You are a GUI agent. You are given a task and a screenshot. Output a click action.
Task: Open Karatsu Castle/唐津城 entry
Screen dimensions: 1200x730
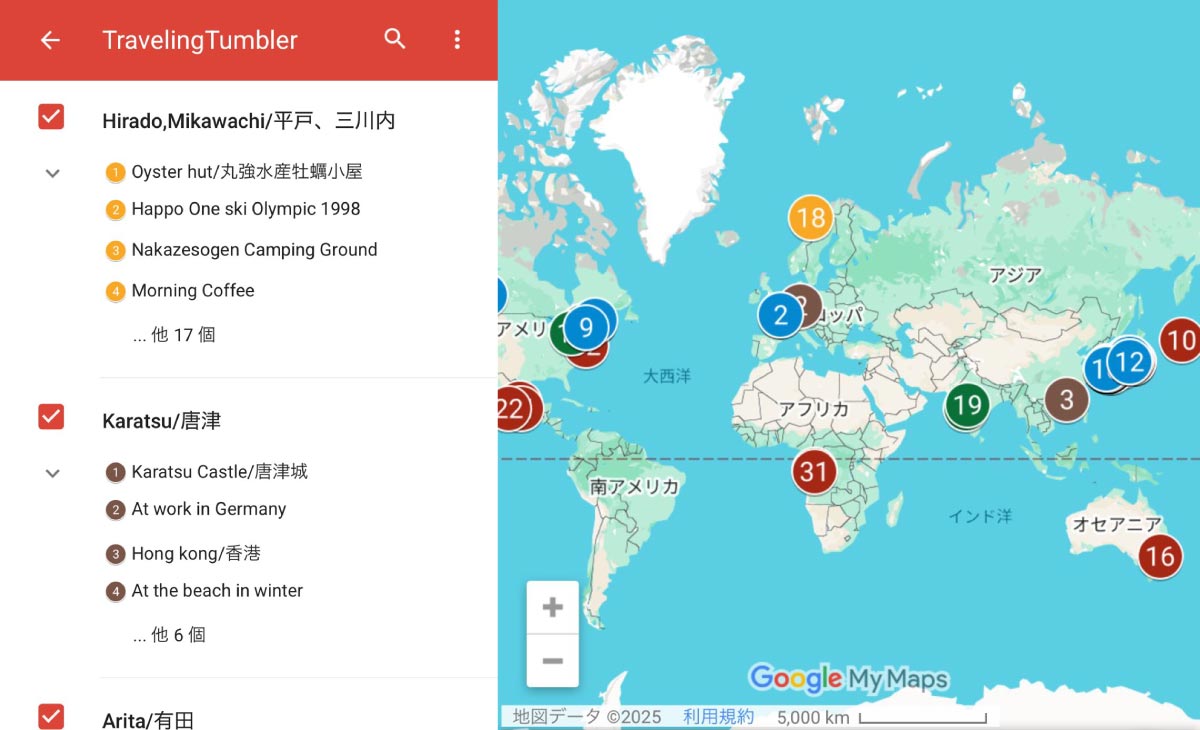[220, 472]
